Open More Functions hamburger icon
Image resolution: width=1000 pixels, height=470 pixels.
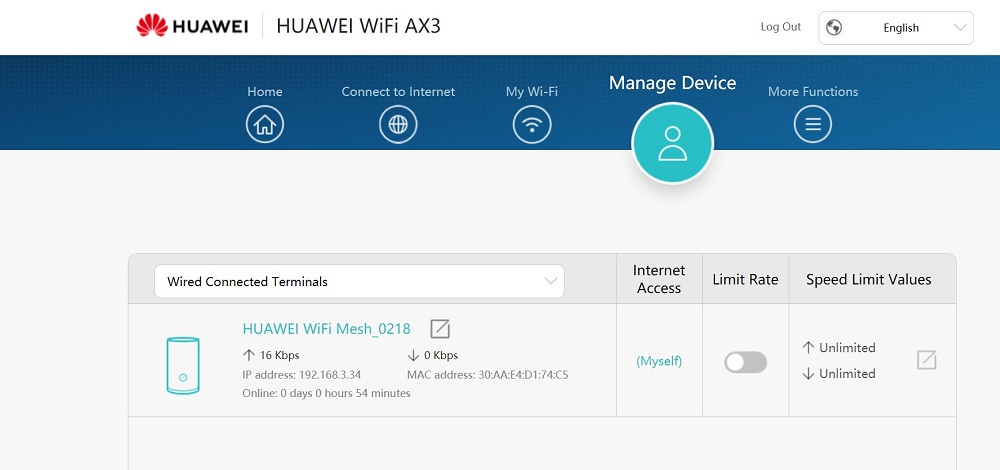(812, 124)
